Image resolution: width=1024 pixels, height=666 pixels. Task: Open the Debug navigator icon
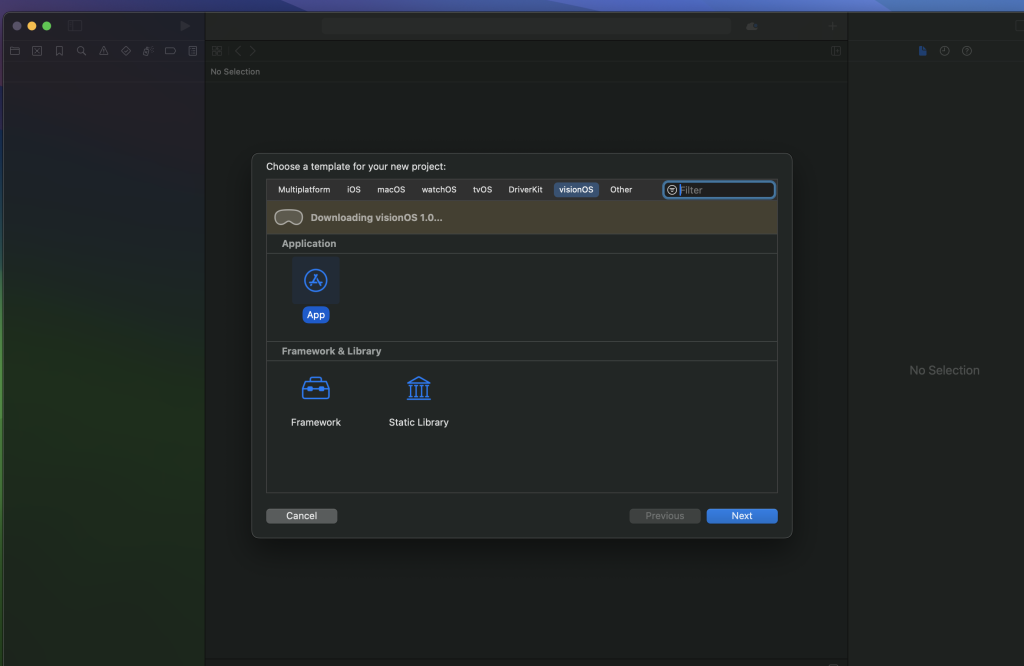tap(148, 50)
